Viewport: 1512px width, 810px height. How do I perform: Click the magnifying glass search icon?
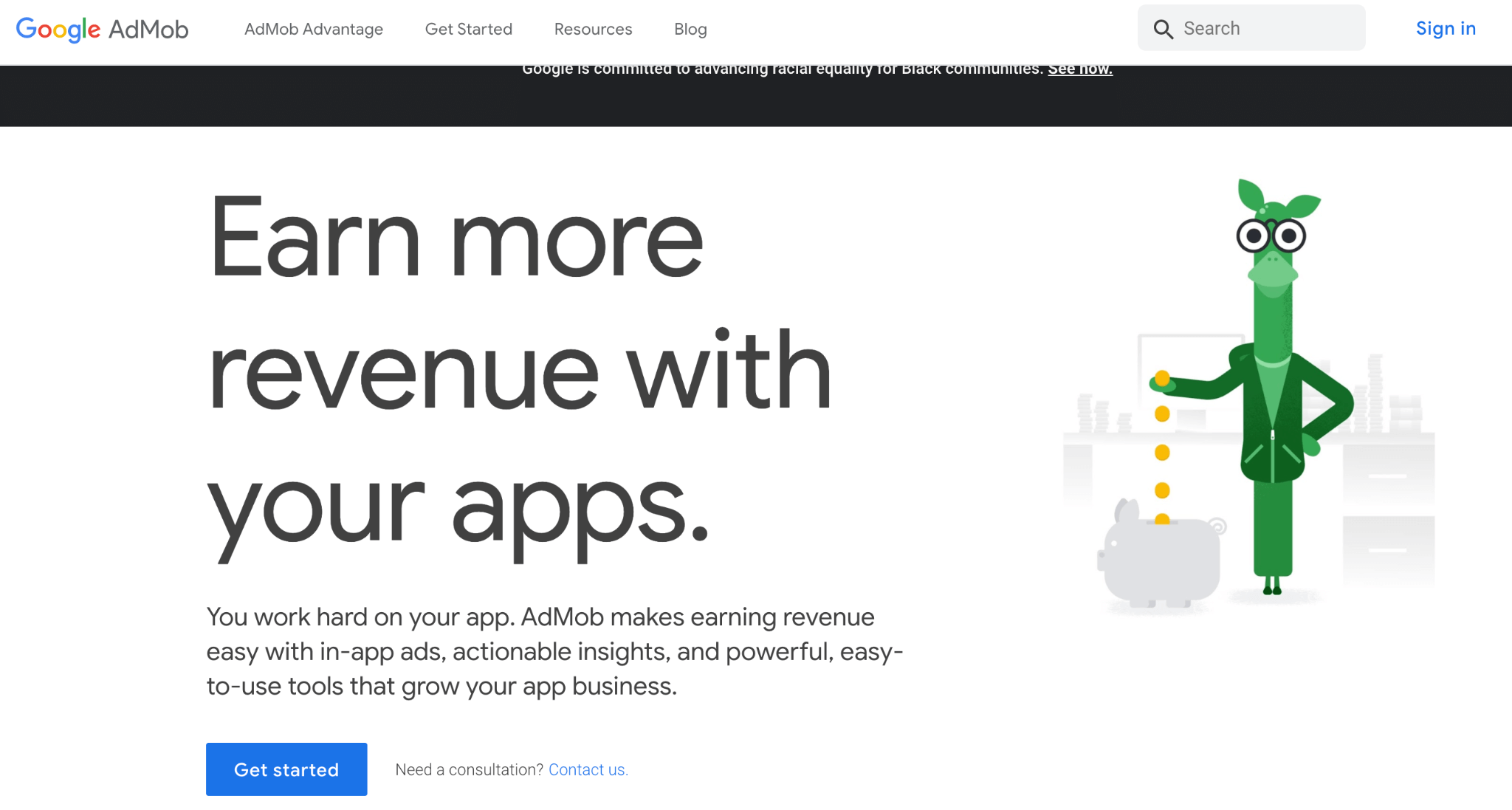pos(1163,29)
